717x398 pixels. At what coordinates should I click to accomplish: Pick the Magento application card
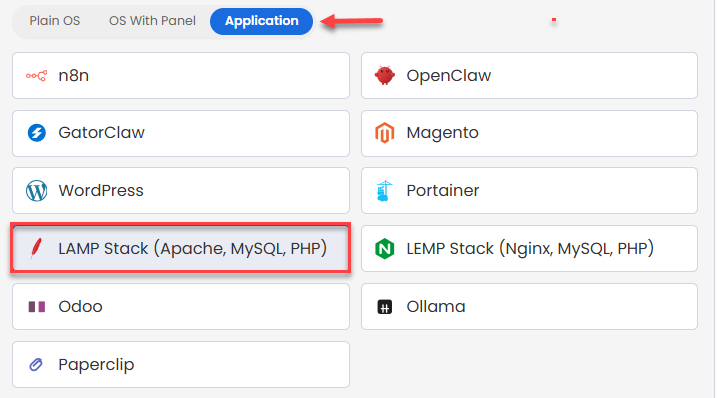530,133
